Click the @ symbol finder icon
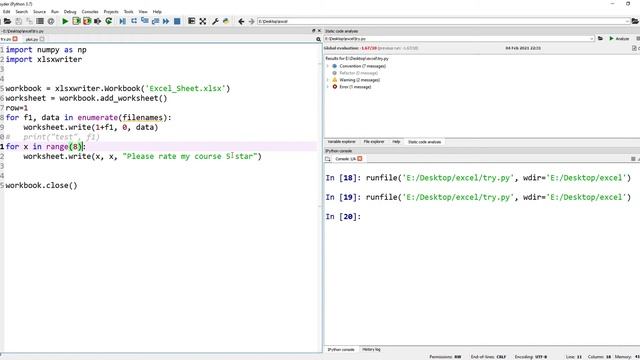 51,21
